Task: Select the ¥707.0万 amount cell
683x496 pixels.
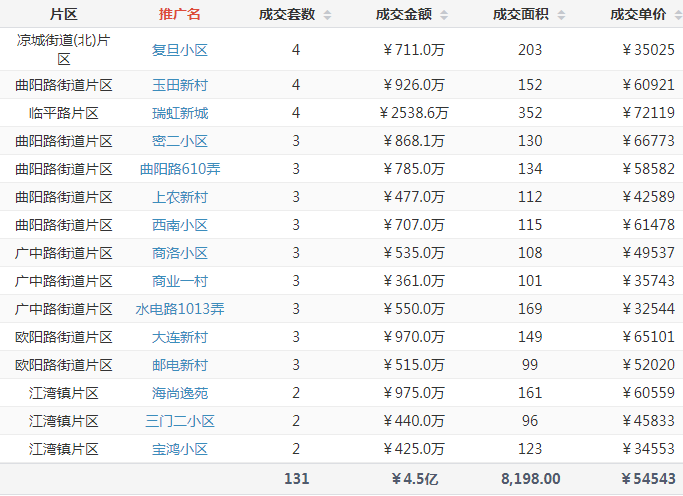Action: tap(414, 225)
